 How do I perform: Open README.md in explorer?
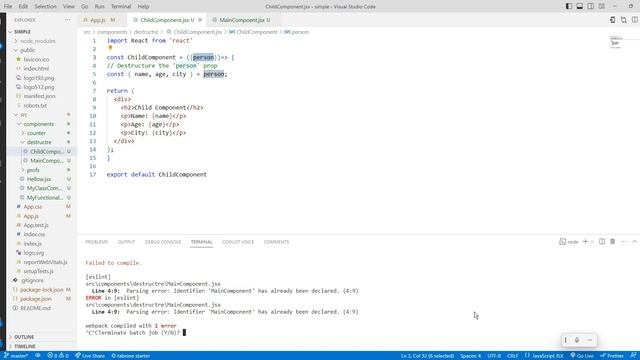pos(35,308)
